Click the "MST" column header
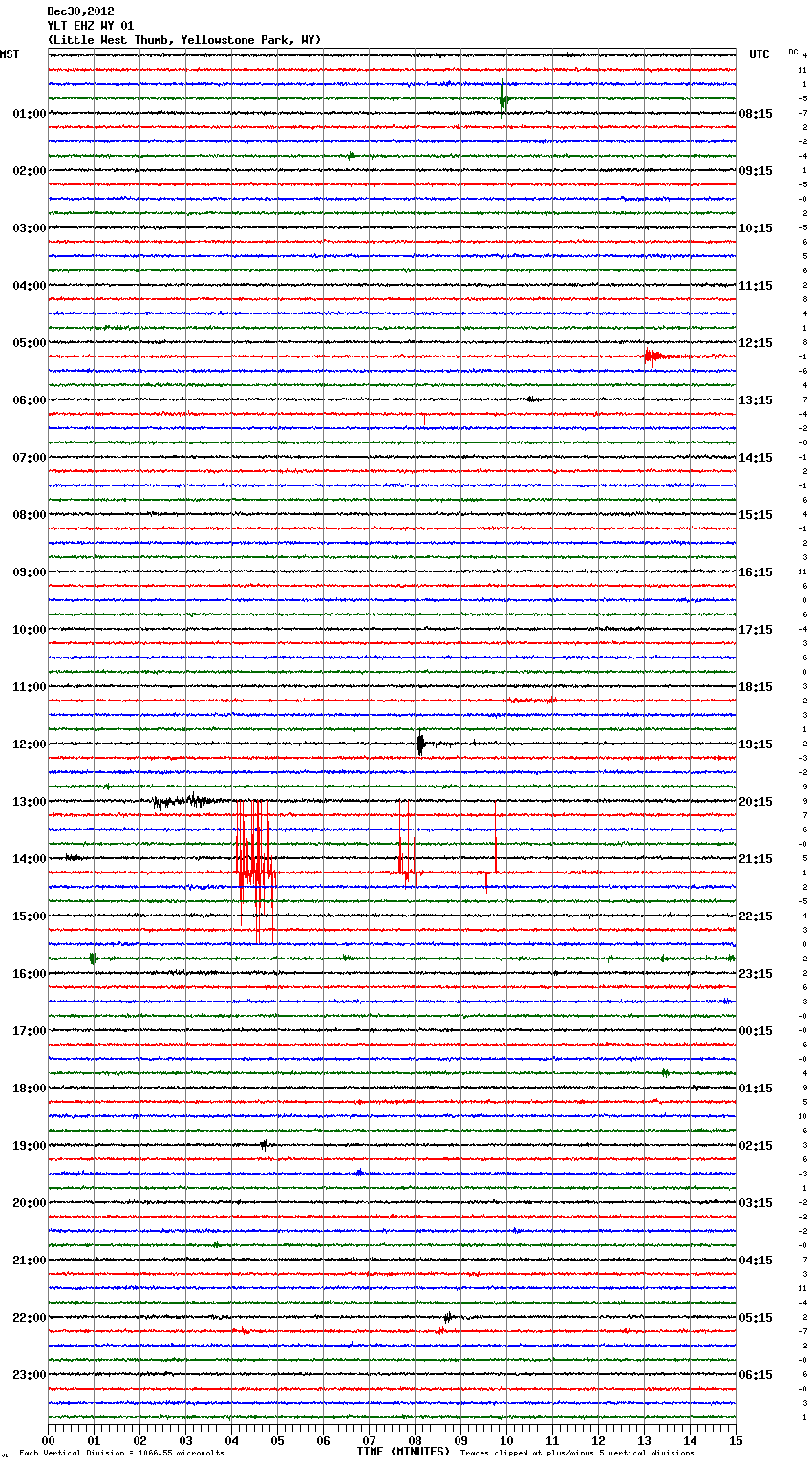The height and width of the screenshot is (1466, 812). click(10, 54)
